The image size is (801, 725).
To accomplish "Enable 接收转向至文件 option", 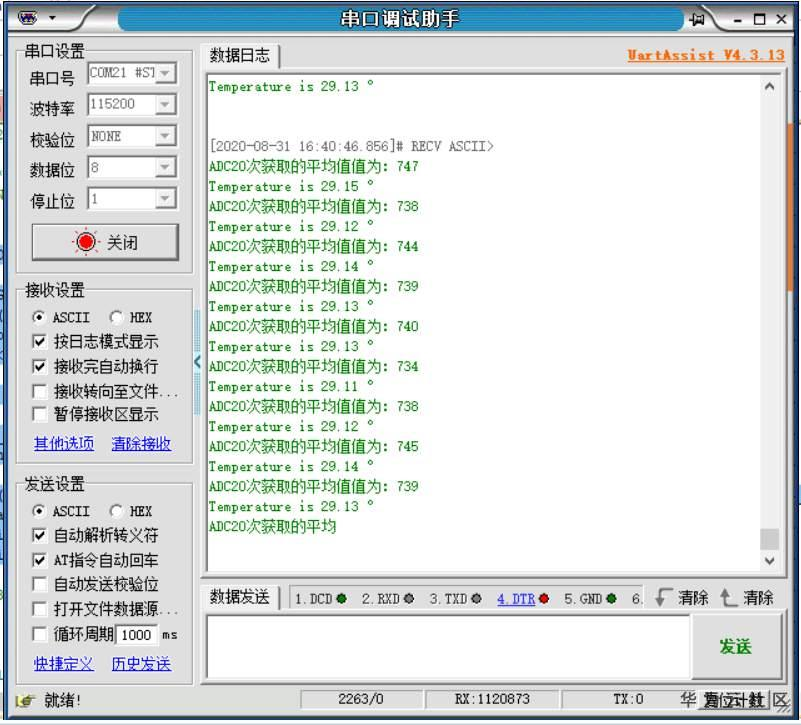I will tap(40, 391).
